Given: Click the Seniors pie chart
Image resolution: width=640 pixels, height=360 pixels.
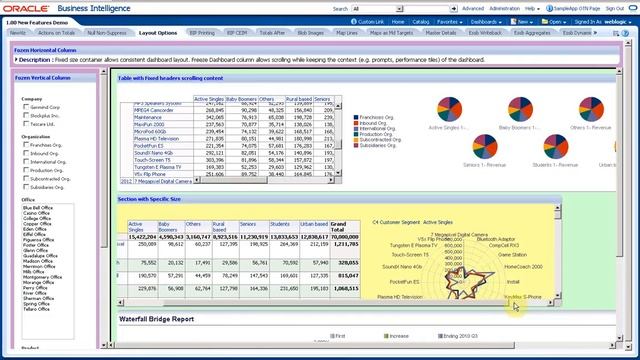Looking at the screenshot, I should 484,147.
